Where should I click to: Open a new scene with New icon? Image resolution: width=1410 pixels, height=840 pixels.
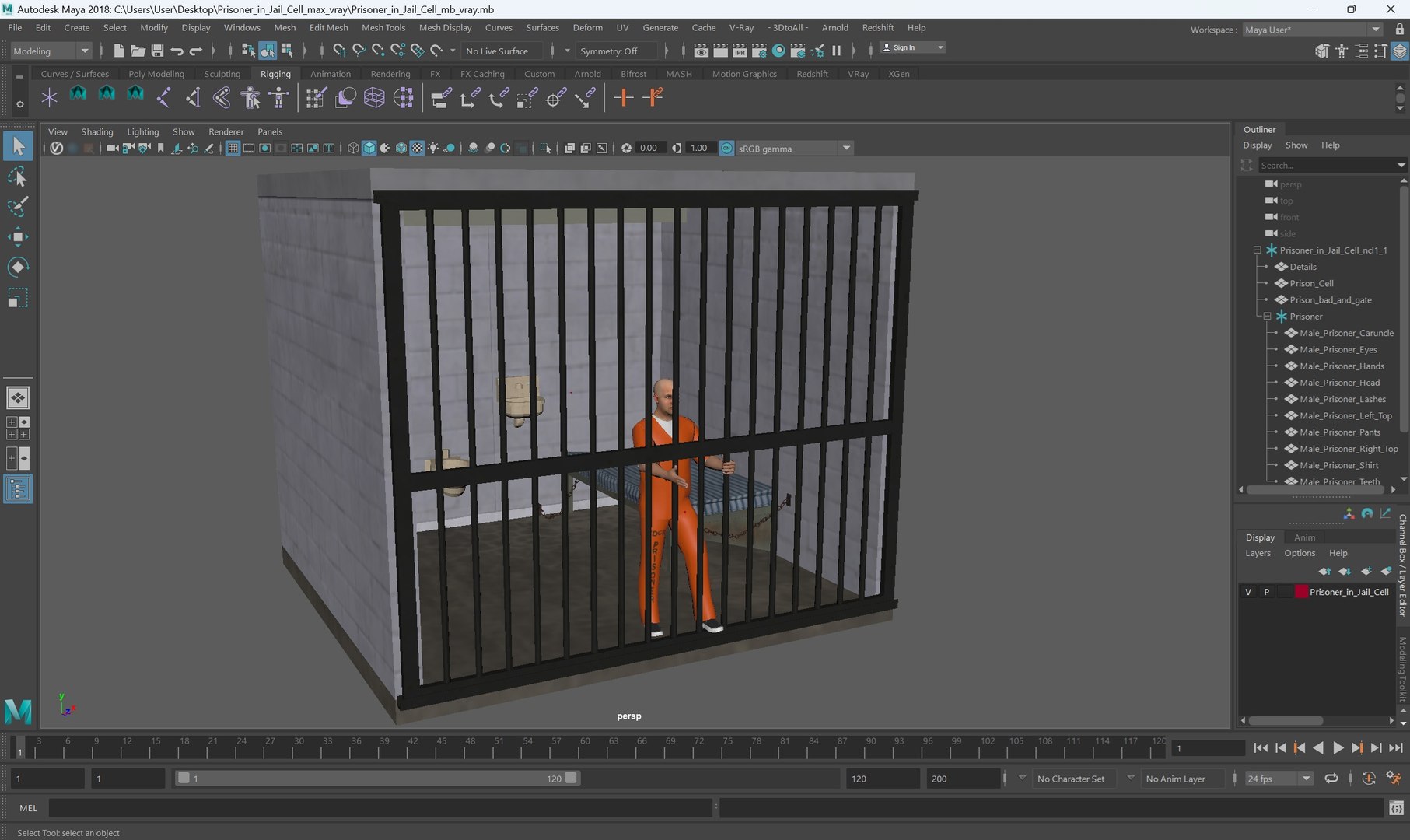119,51
